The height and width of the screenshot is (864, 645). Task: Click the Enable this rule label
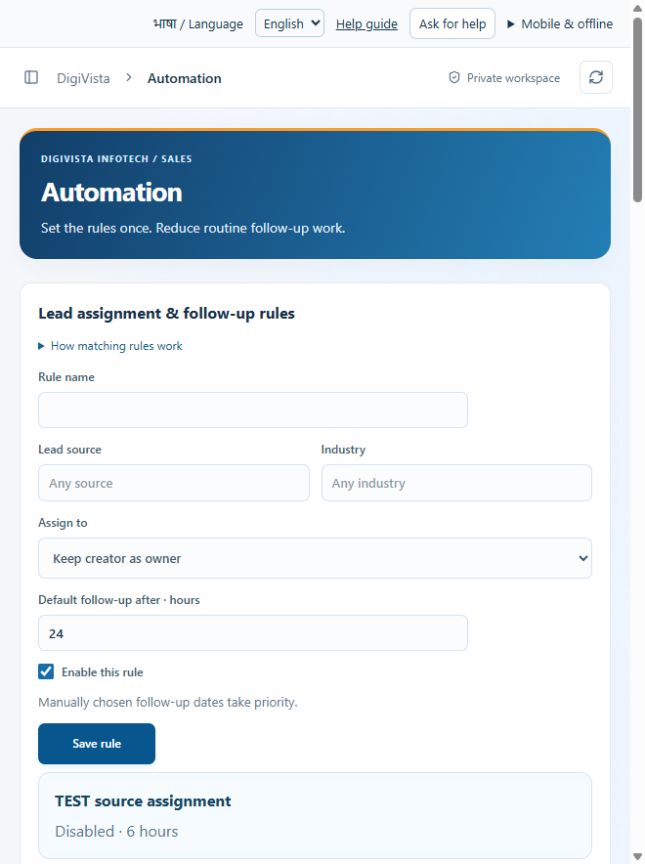[102, 672]
